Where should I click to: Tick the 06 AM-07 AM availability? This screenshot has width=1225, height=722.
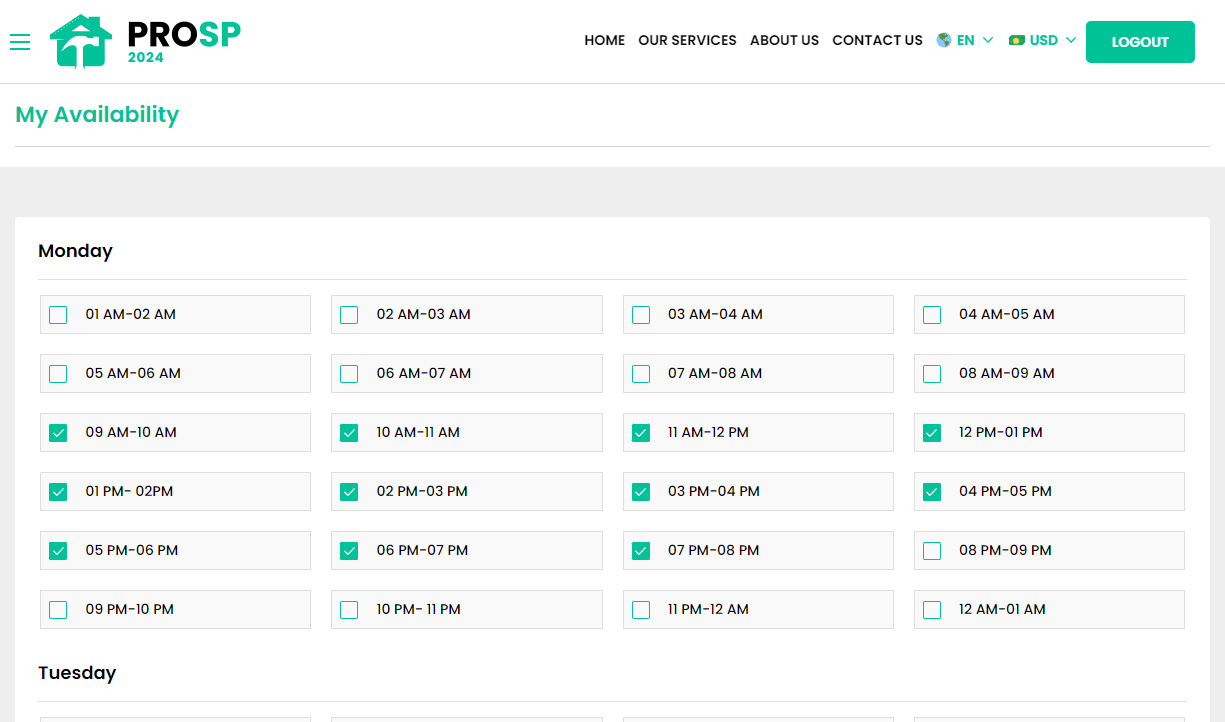click(x=349, y=374)
